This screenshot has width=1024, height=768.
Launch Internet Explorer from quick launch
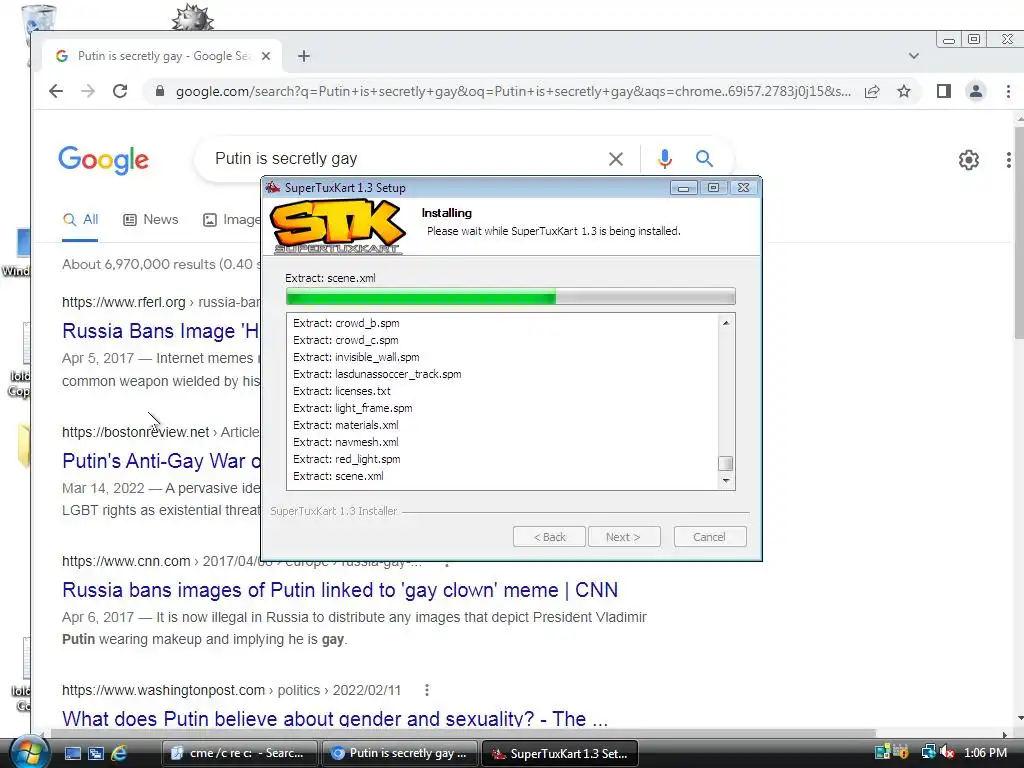120,753
